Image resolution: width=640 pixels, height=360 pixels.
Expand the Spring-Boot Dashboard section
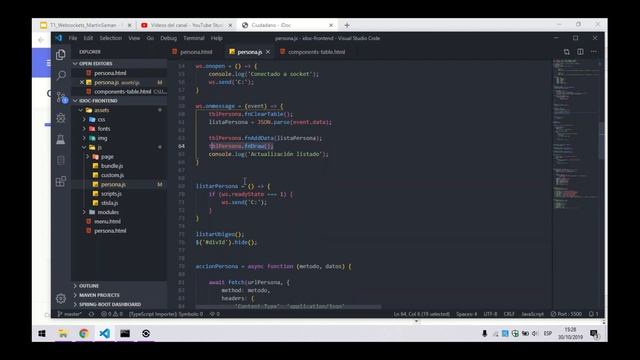coord(110,304)
